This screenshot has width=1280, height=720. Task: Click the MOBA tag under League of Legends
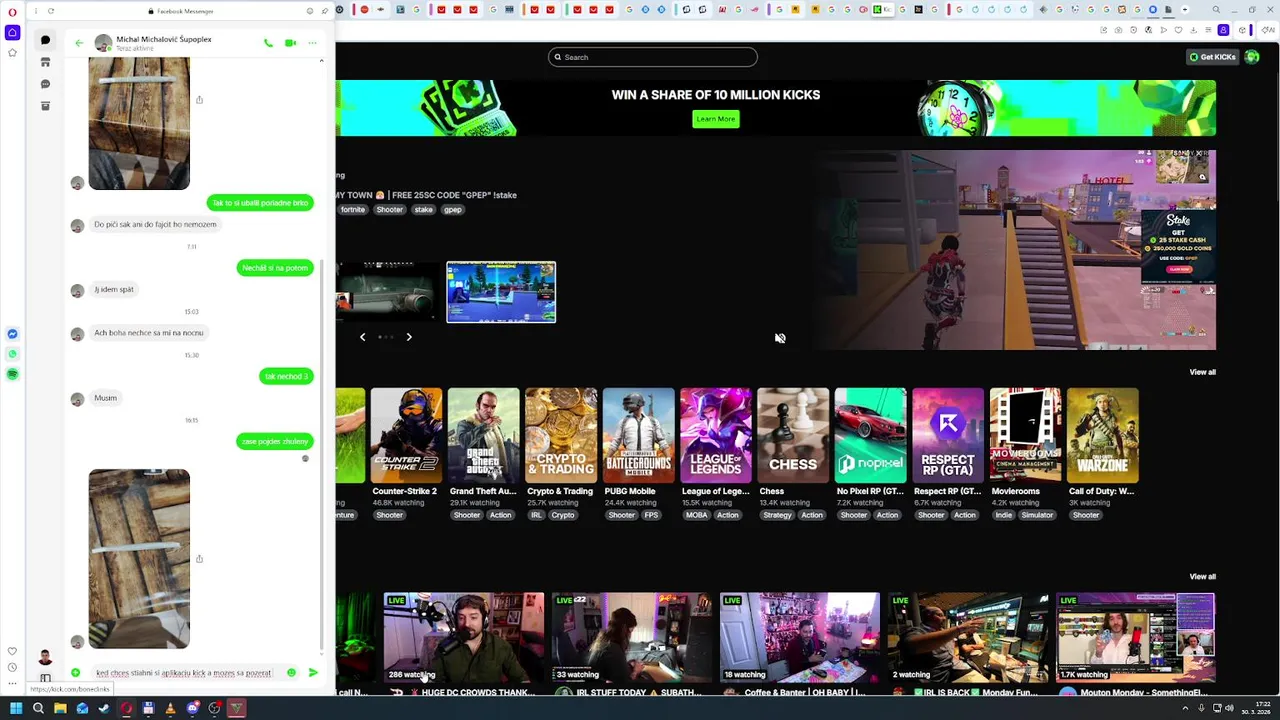point(696,515)
